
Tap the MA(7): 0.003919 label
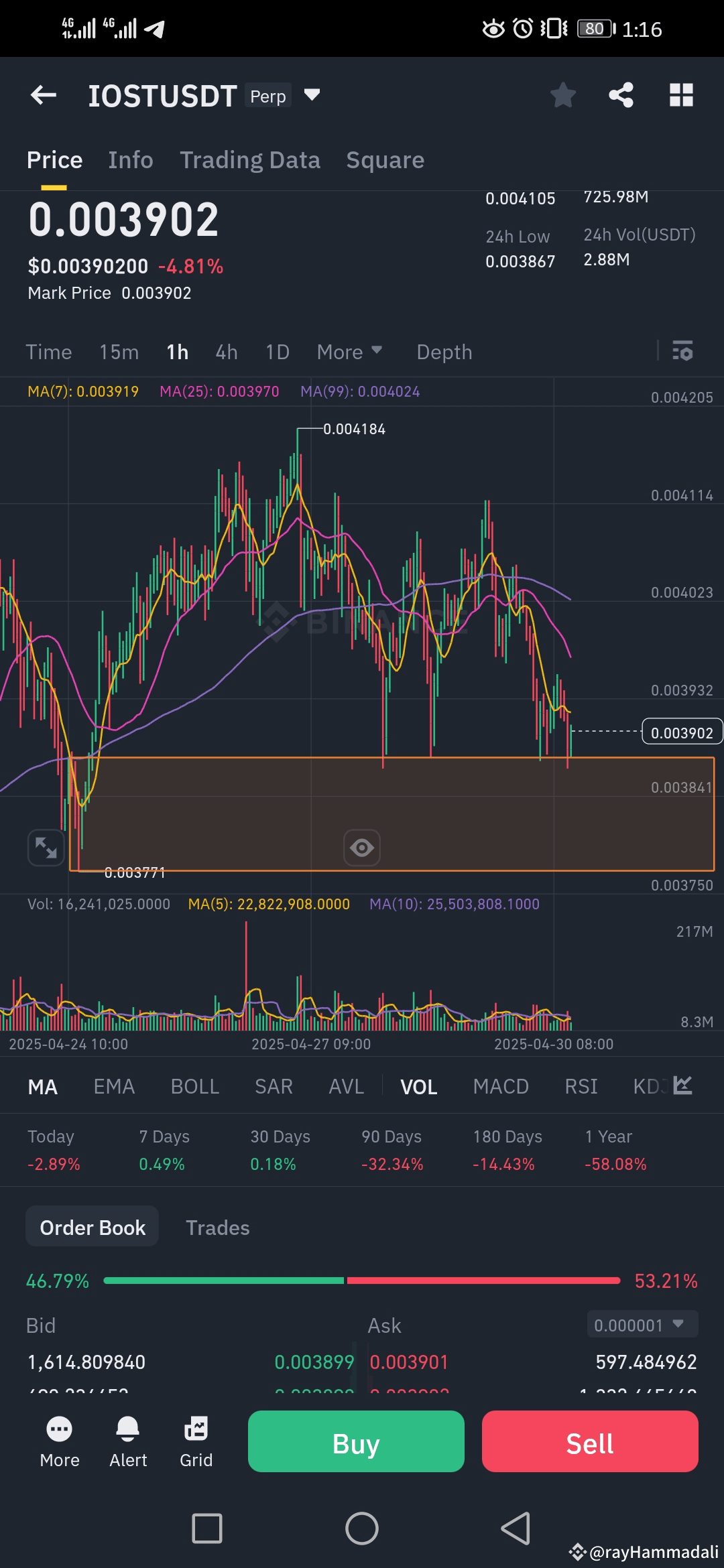(x=83, y=391)
